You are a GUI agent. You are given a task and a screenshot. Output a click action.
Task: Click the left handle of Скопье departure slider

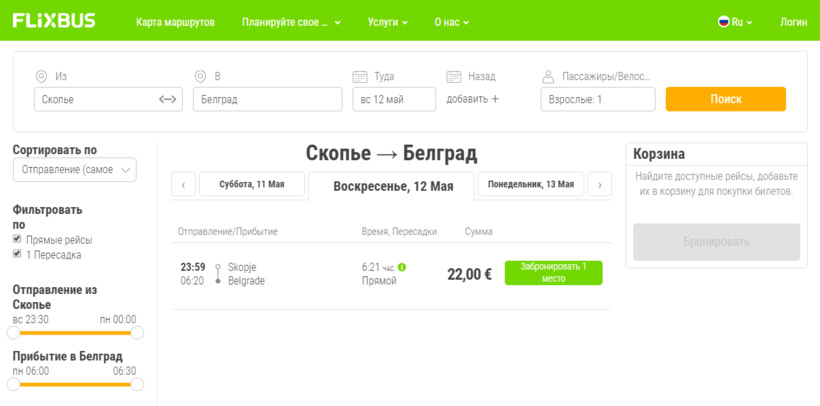point(14,333)
